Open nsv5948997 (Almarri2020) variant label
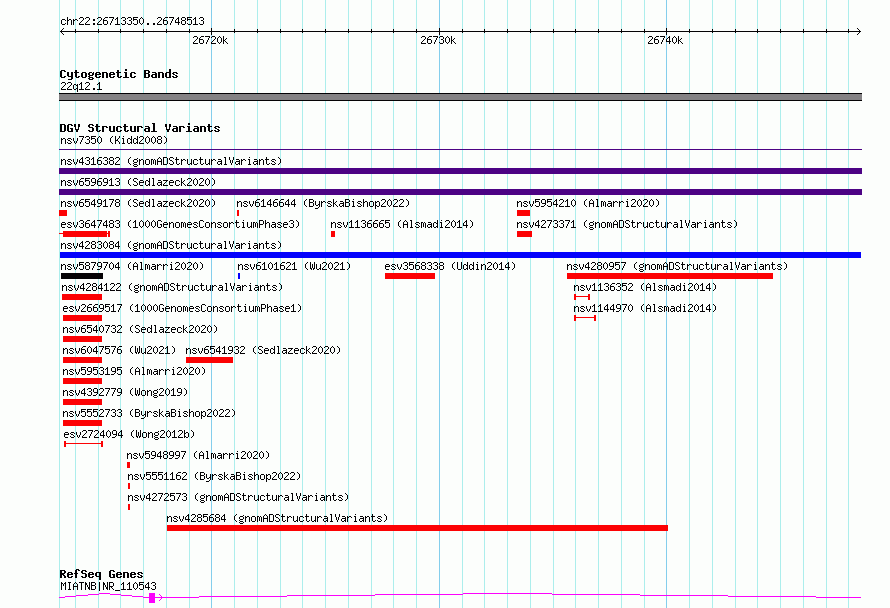The height and width of the screenshot is (608, 890). [198, 455]
